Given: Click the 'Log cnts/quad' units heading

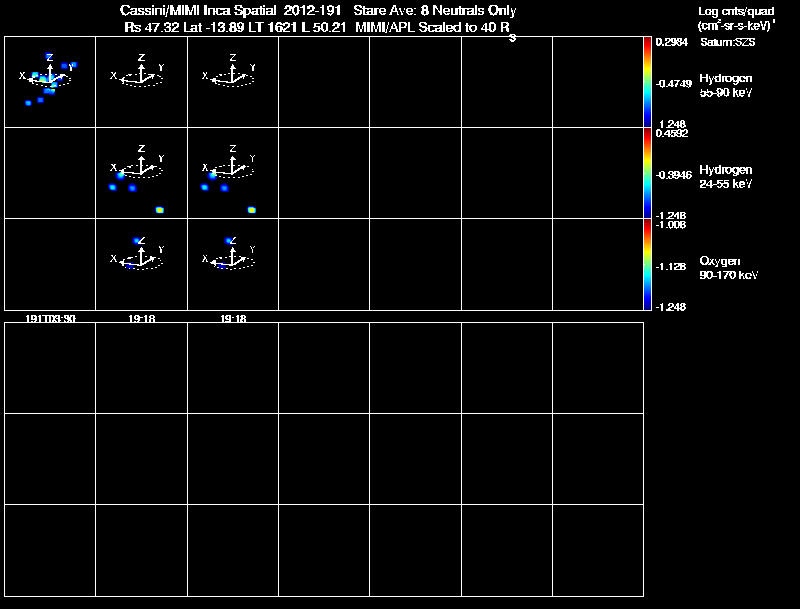Looking at the screenshot, I should click(736, 11).
